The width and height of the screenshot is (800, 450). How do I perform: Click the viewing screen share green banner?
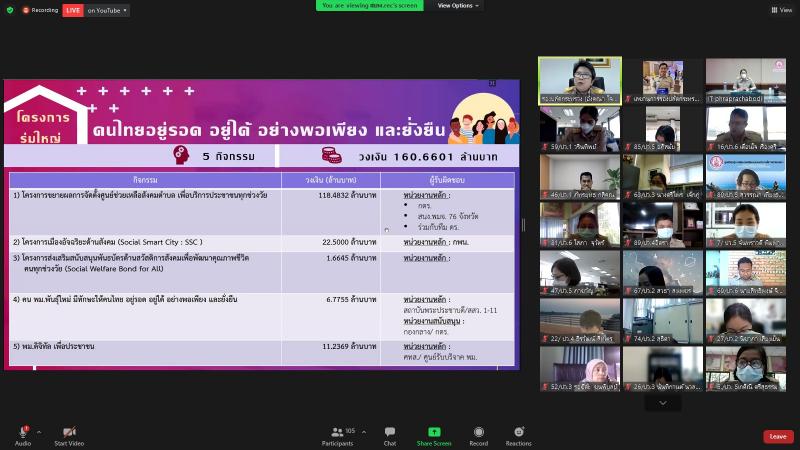point(369,5)
